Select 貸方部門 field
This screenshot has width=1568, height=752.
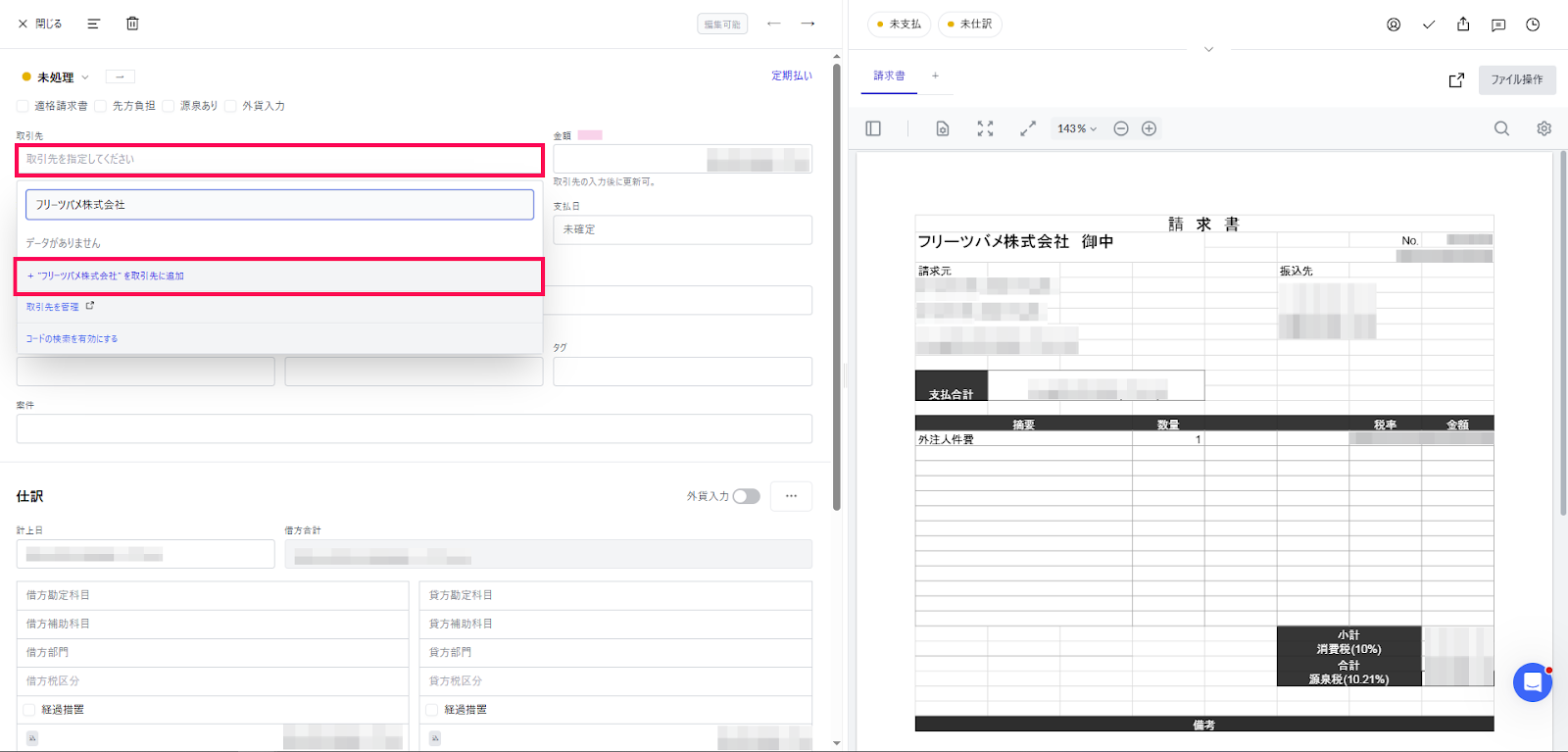tap(615, 652)
